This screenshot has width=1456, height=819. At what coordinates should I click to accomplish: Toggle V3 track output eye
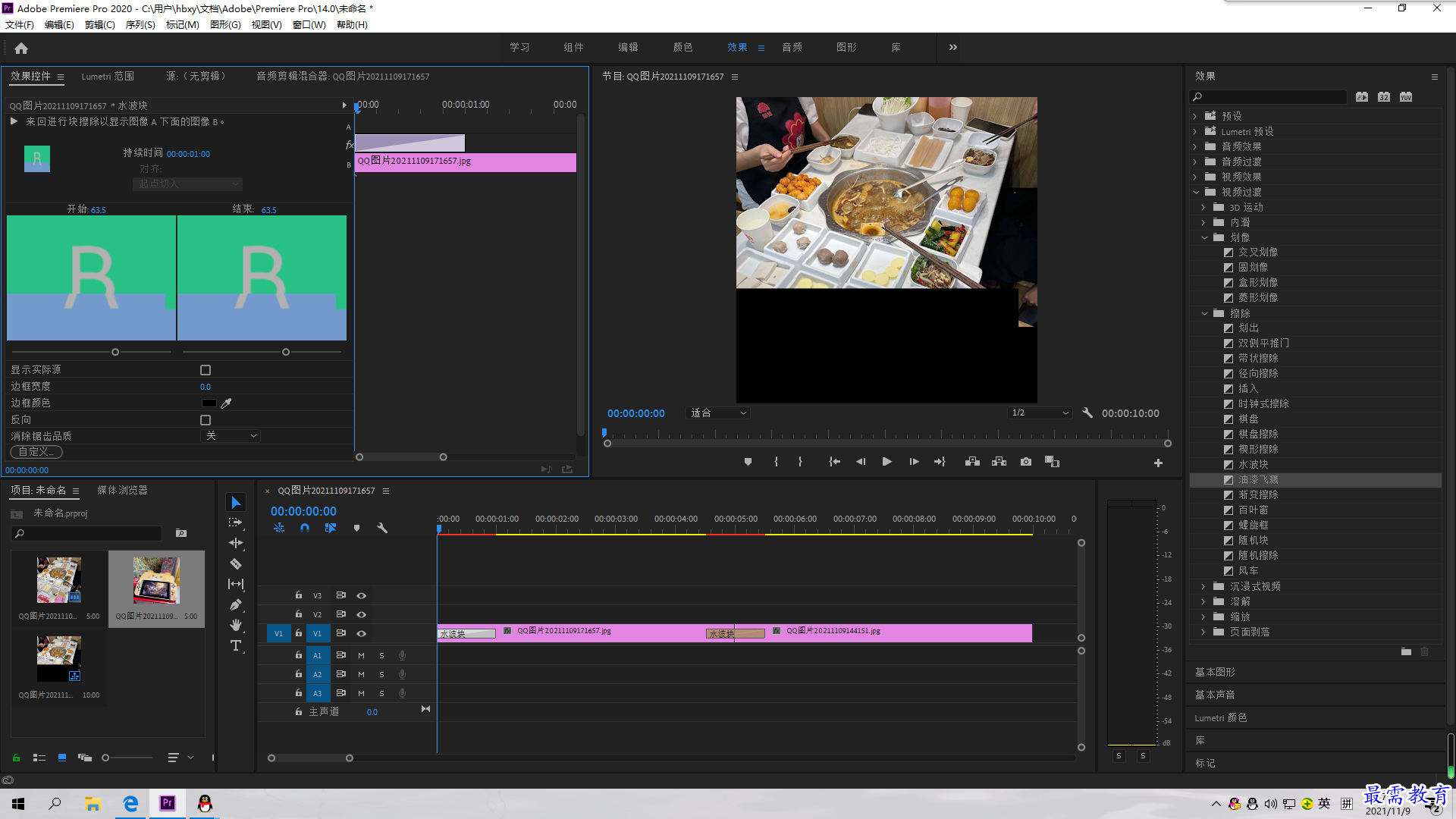tap(362, 595)
